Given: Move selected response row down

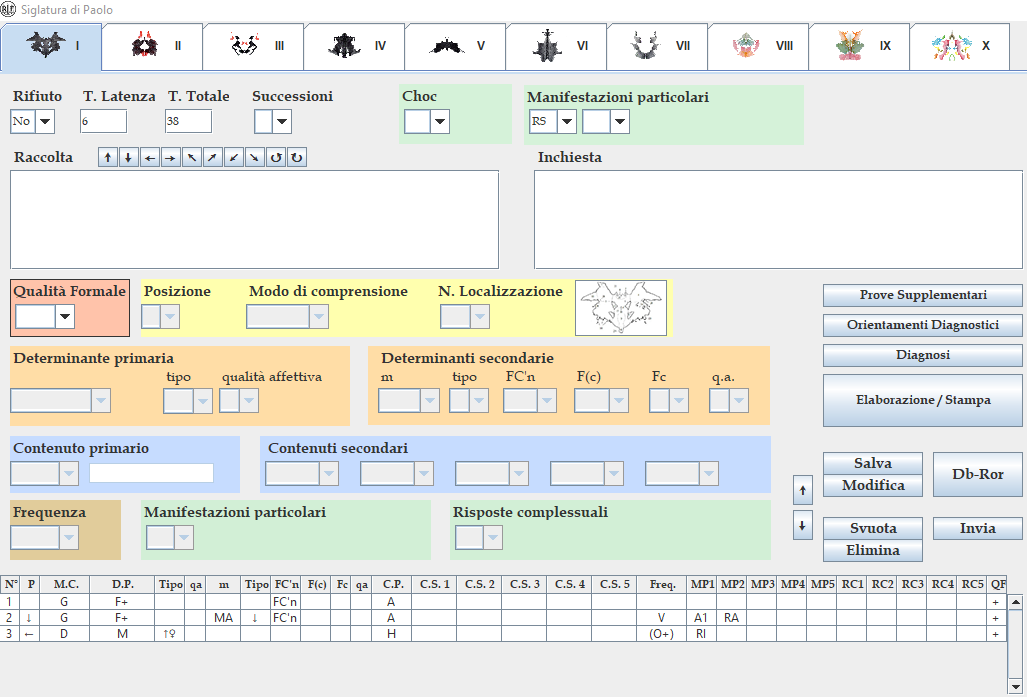Looking at the screenshot, I should 803,525.
